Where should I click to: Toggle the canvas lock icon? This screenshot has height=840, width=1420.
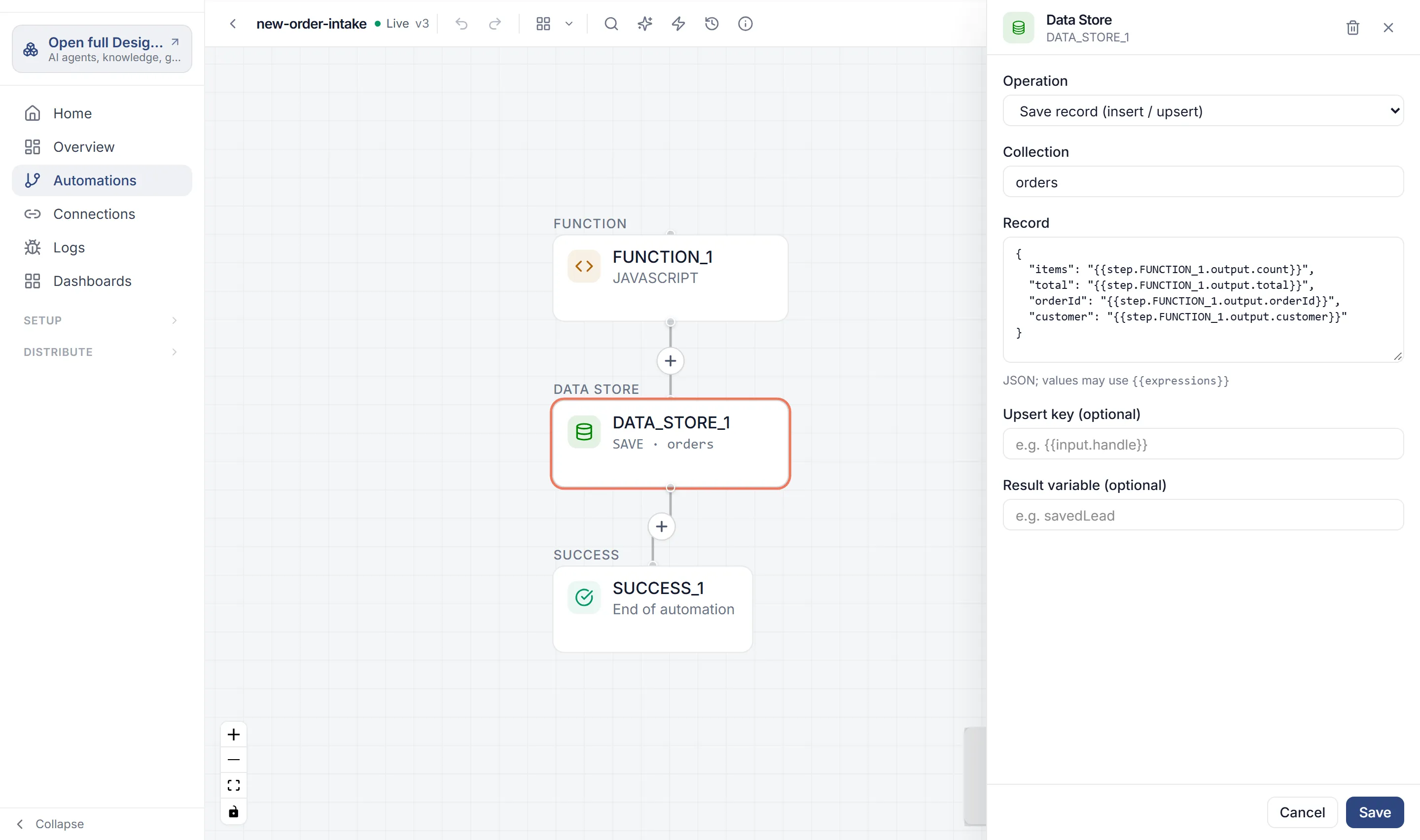point(233,812)
